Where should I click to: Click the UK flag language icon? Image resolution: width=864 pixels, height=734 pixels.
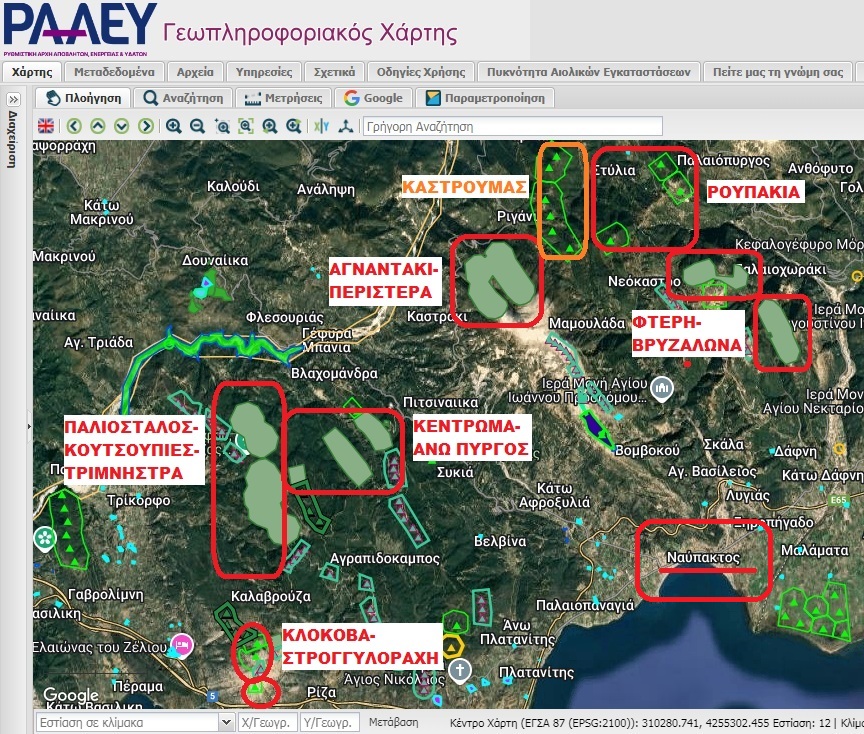coord(46,126)
